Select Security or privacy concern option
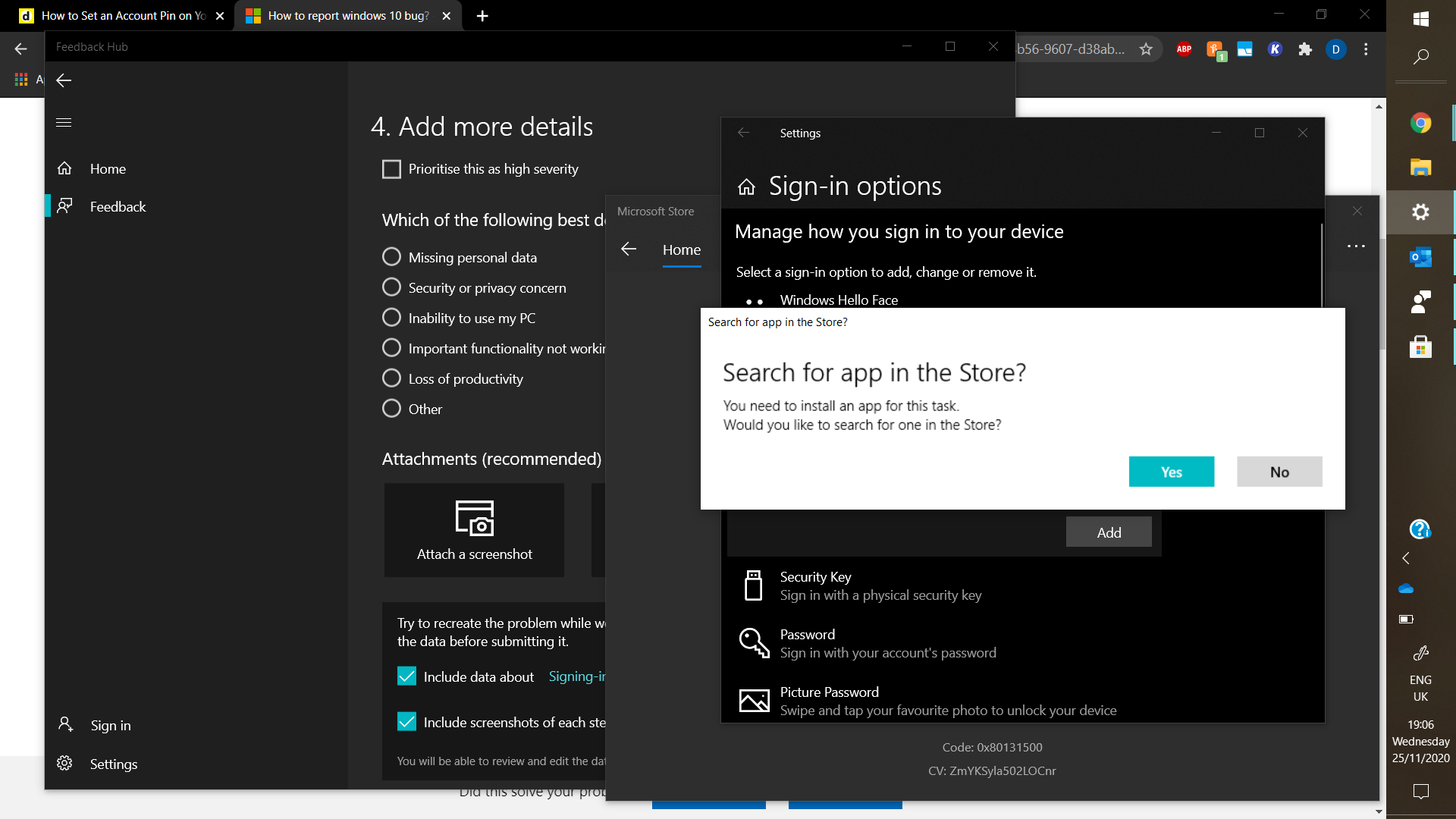 click(x=391, y=287)
